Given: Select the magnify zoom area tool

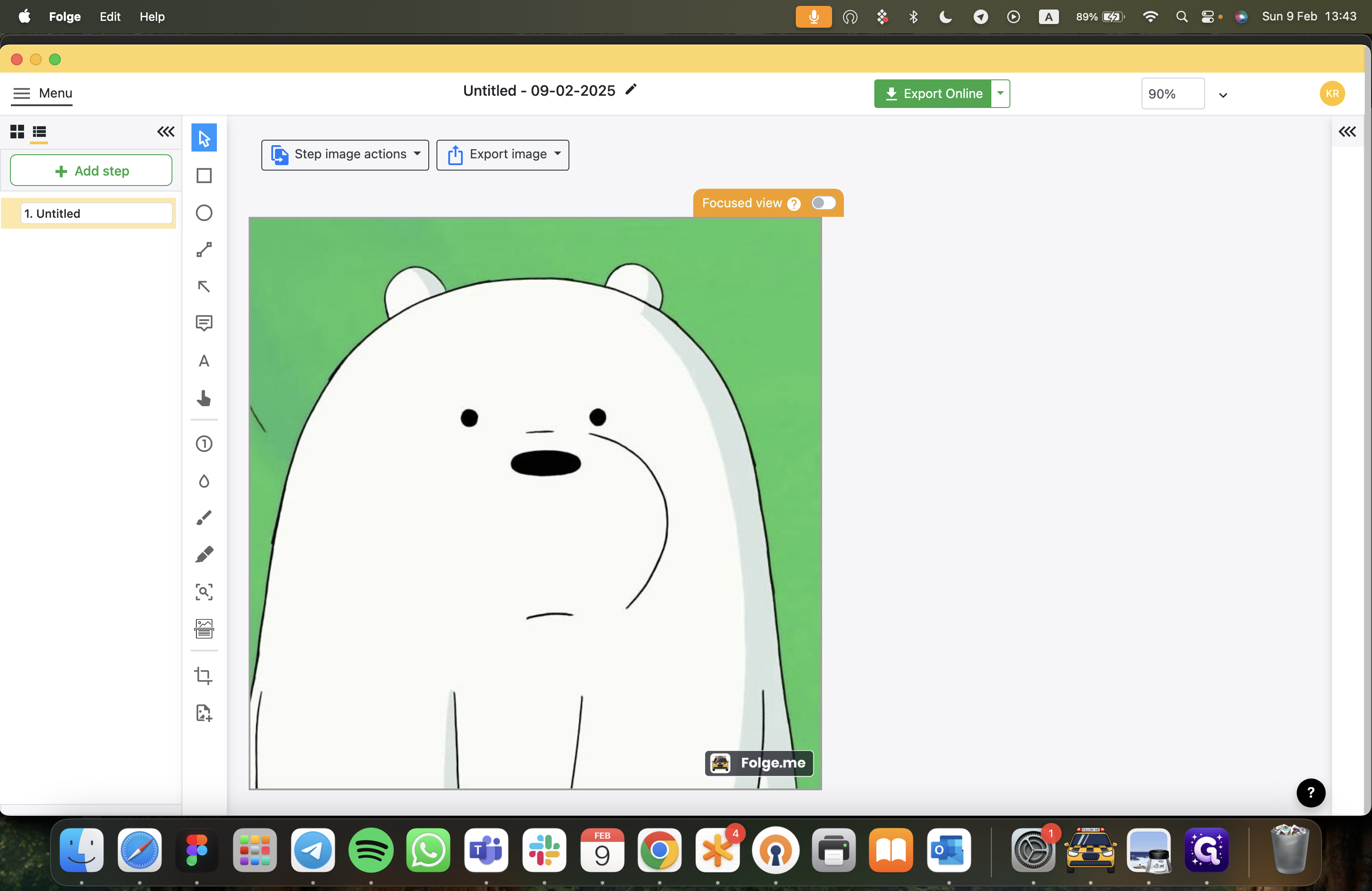Looking at the screenshot, I should pyautogui.click(x=204, y=592).
